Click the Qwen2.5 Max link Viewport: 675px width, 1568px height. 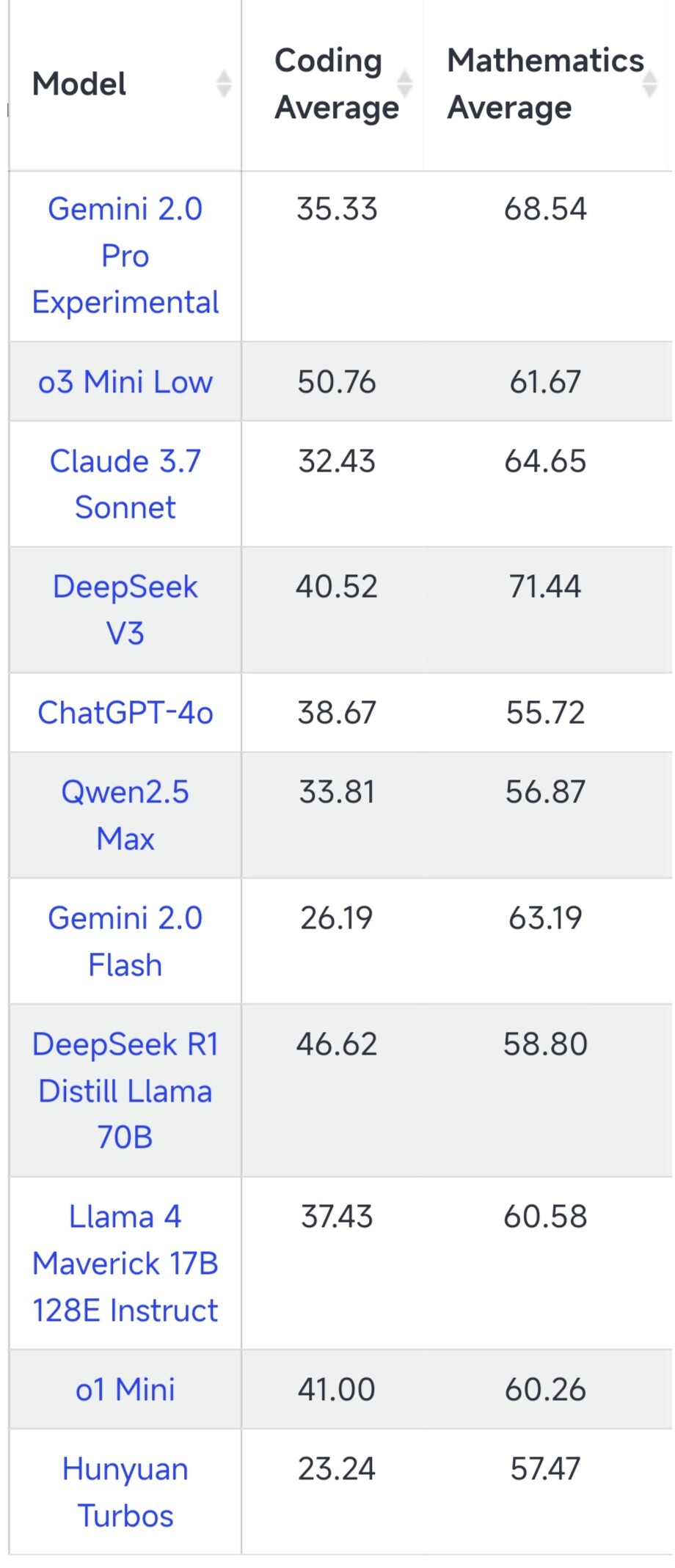(x=125, y=815)
